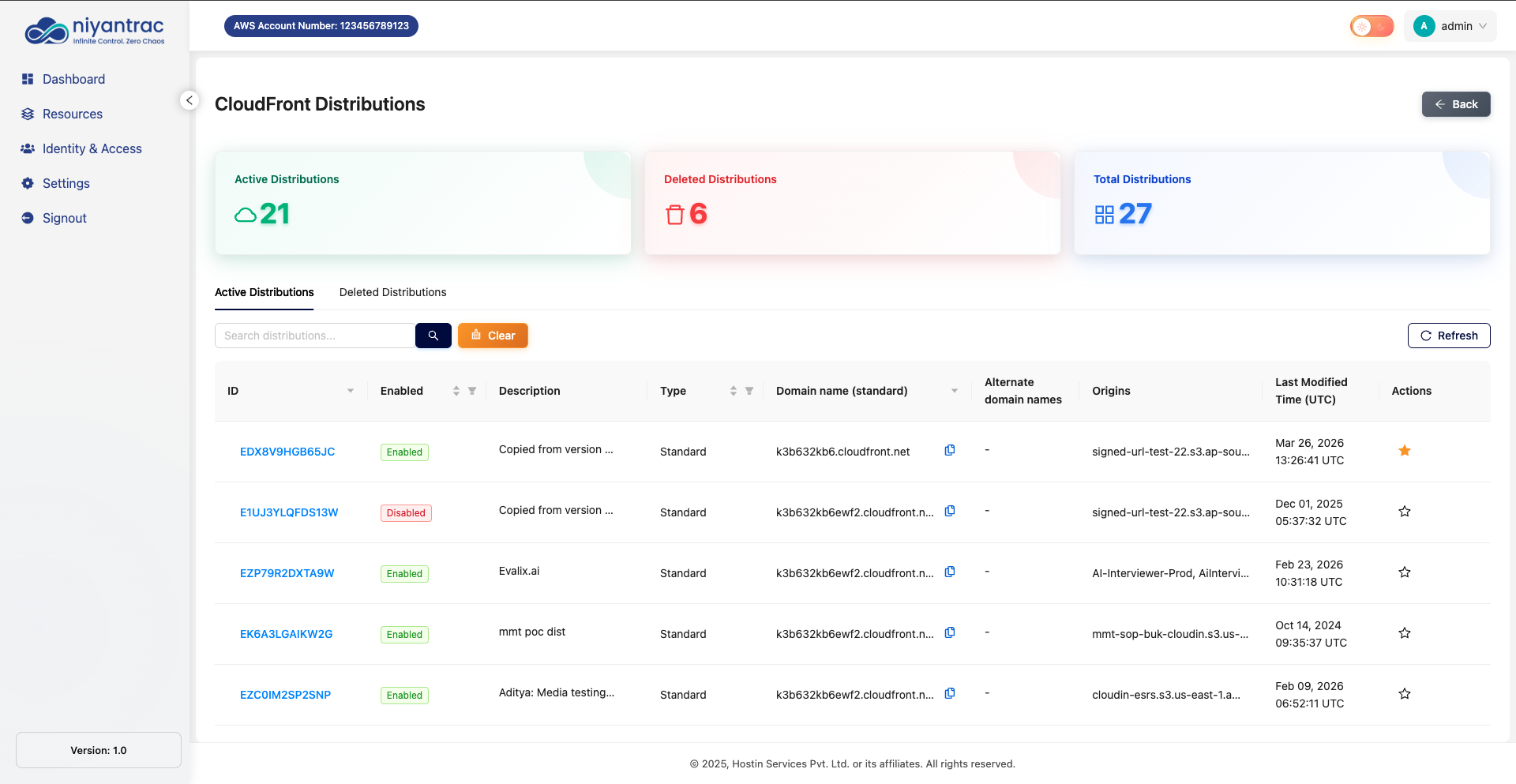Click the Search distributions input field
The image size is (1516, 784).
pyautogui.click(x=314, y=336)
